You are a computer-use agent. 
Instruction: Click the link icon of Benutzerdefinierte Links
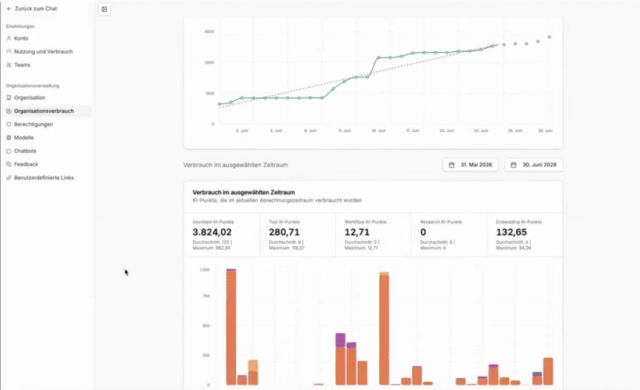click(x=9, y=178)
